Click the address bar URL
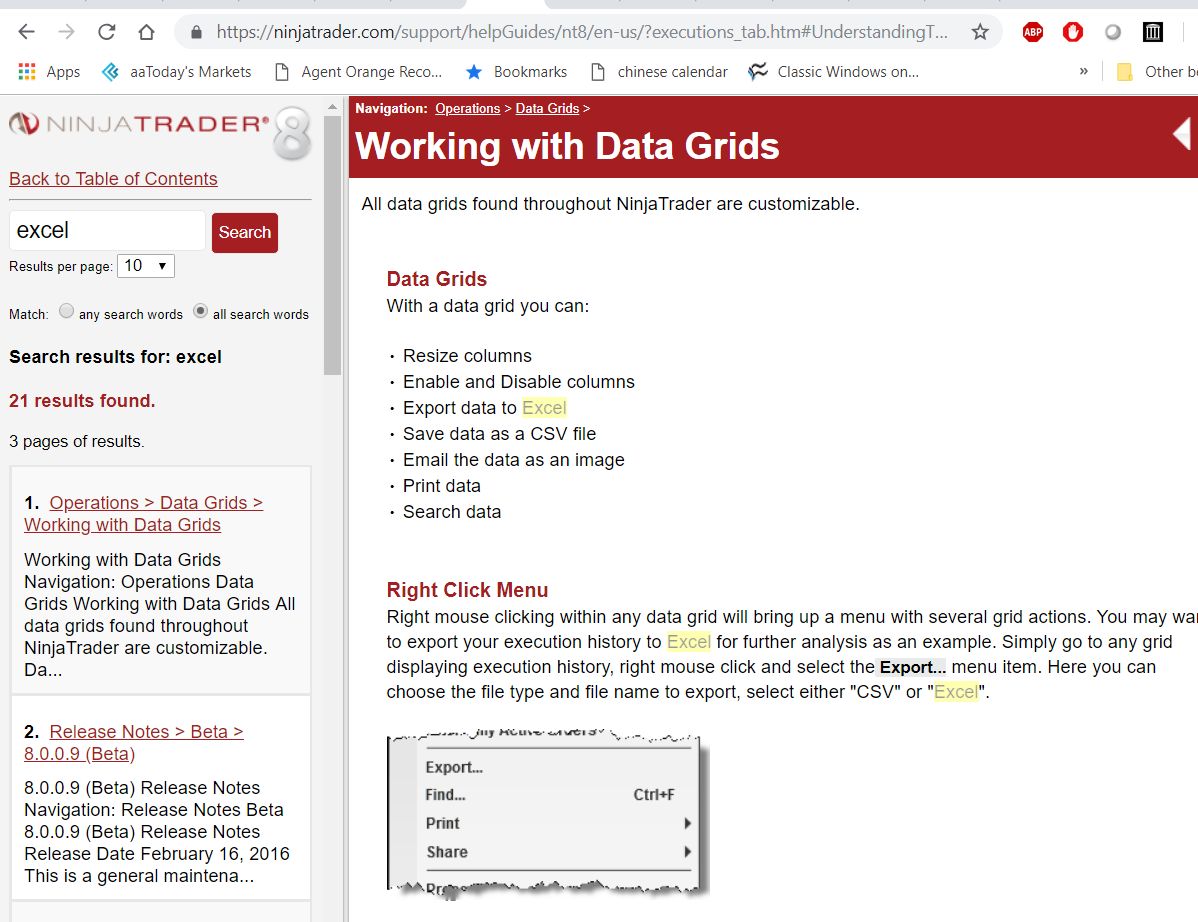 581,32
